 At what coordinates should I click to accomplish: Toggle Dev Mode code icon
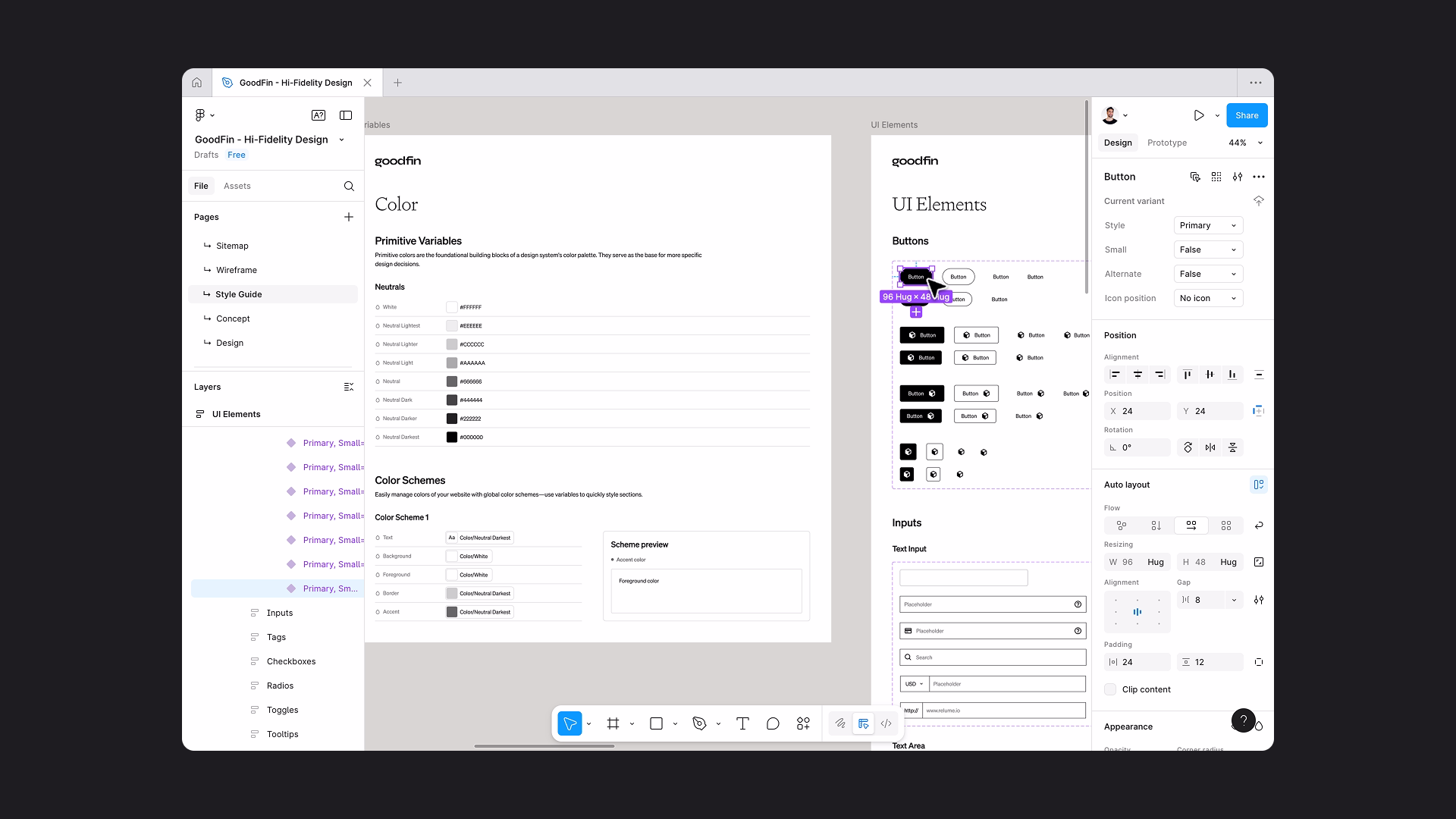(x=886, y=724)
